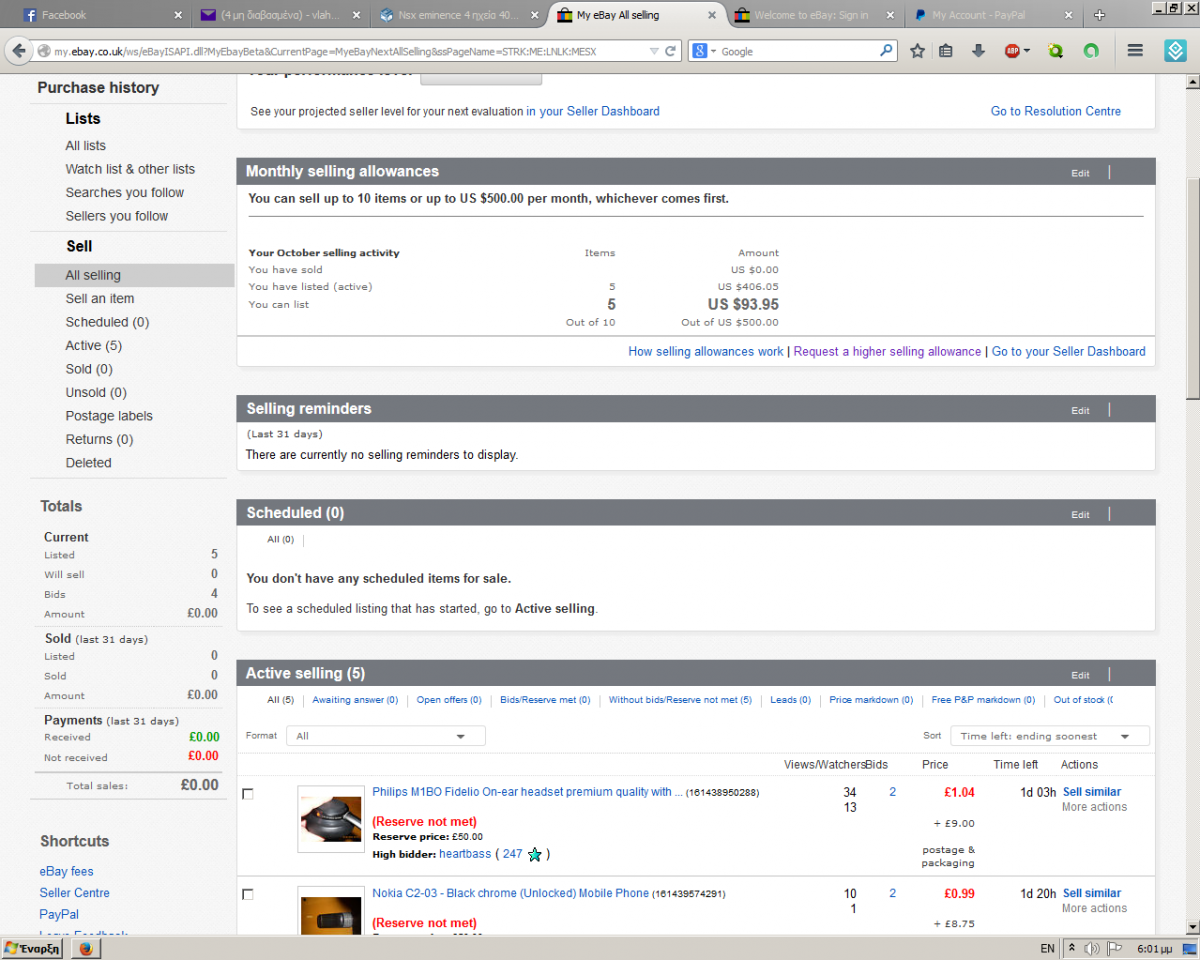1200x960 pixels.
Task: Switch to the Nsx eminence tab
Action: tap(461, 15)
